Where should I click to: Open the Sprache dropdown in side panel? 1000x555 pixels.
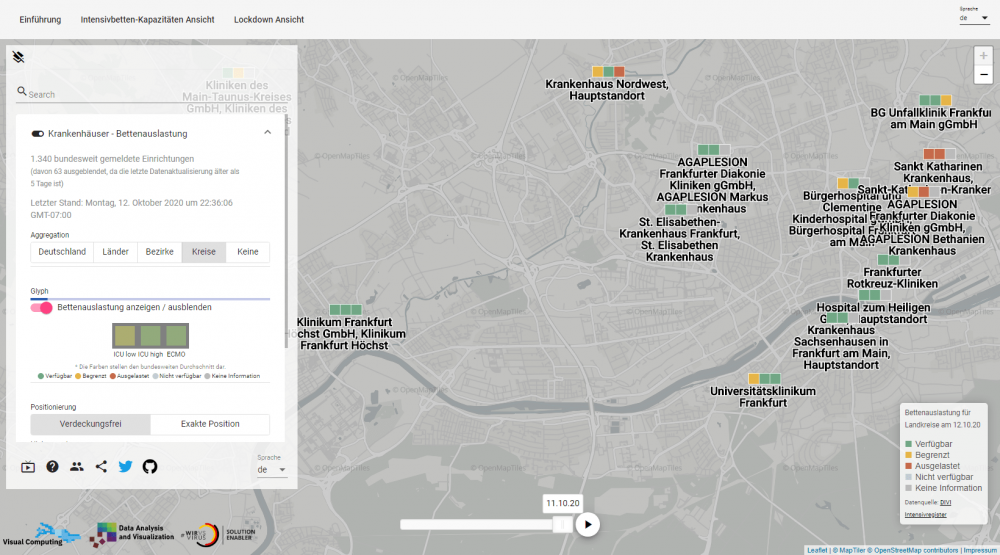tap(271, 469)
